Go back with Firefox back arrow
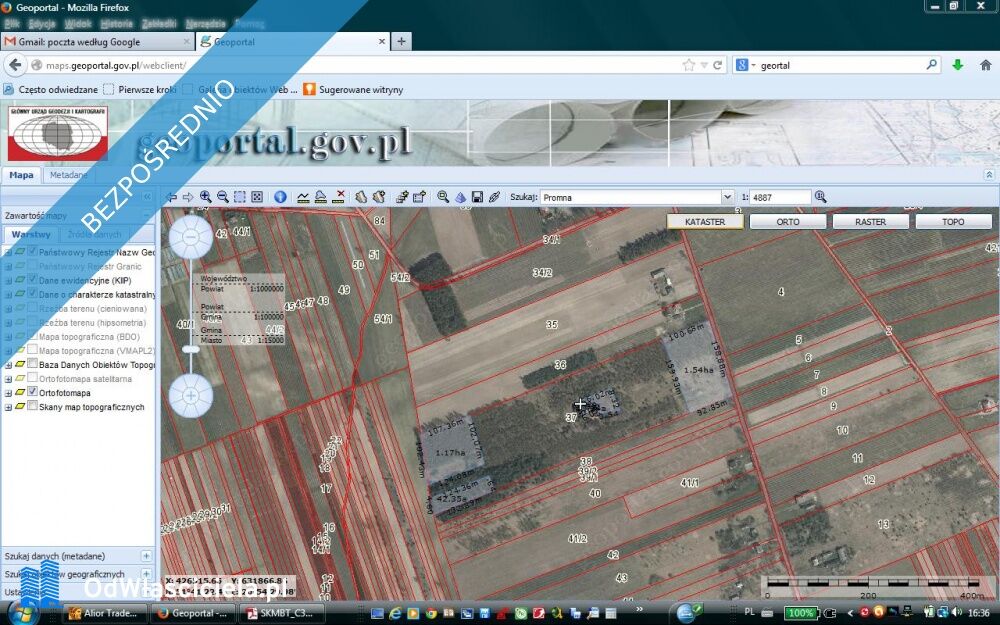The width and height of the screenshot is (1000, 625). pyautogui.click(x=15, y=65)
